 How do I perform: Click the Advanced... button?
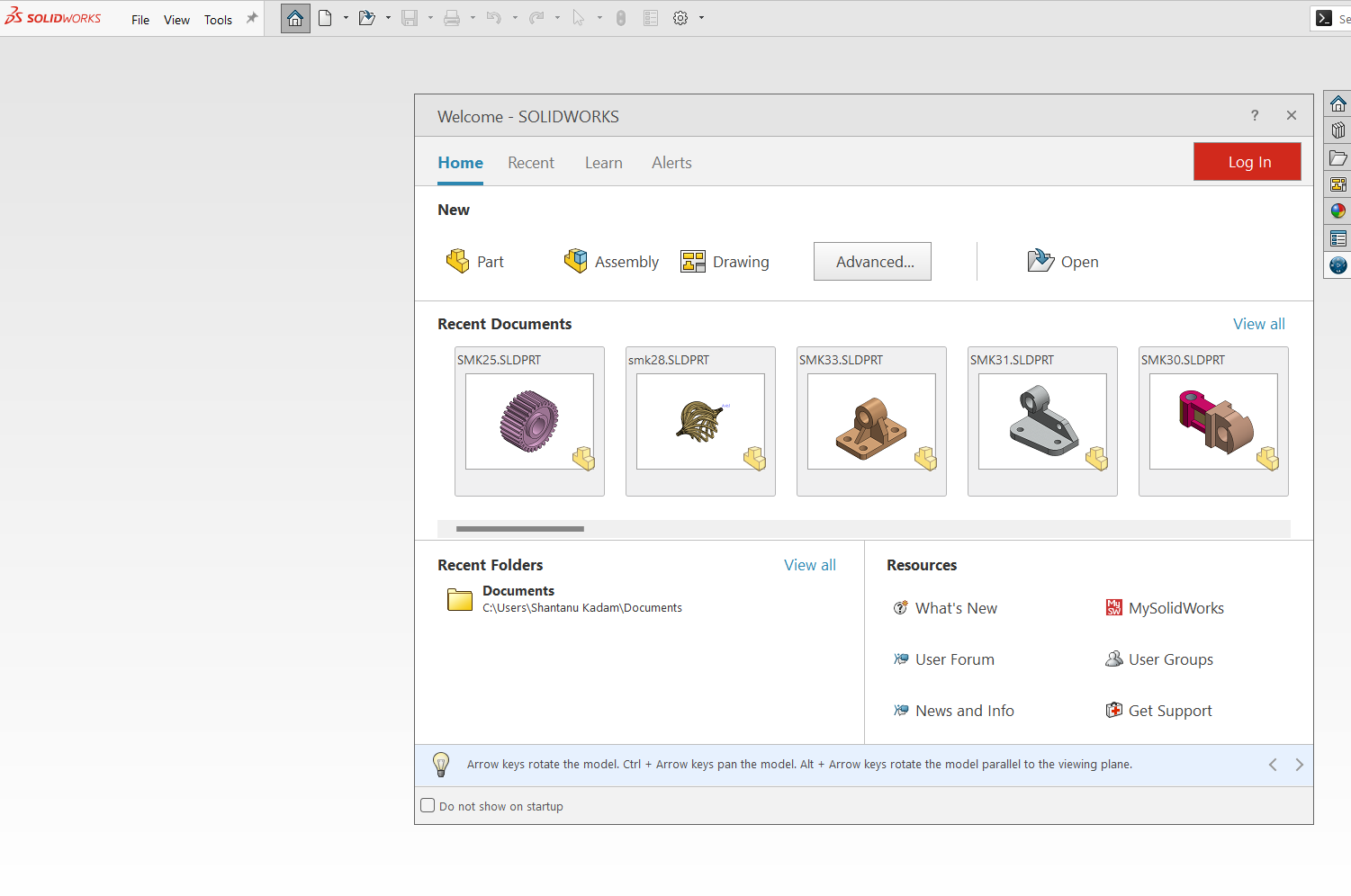click(x=872, y=262)
